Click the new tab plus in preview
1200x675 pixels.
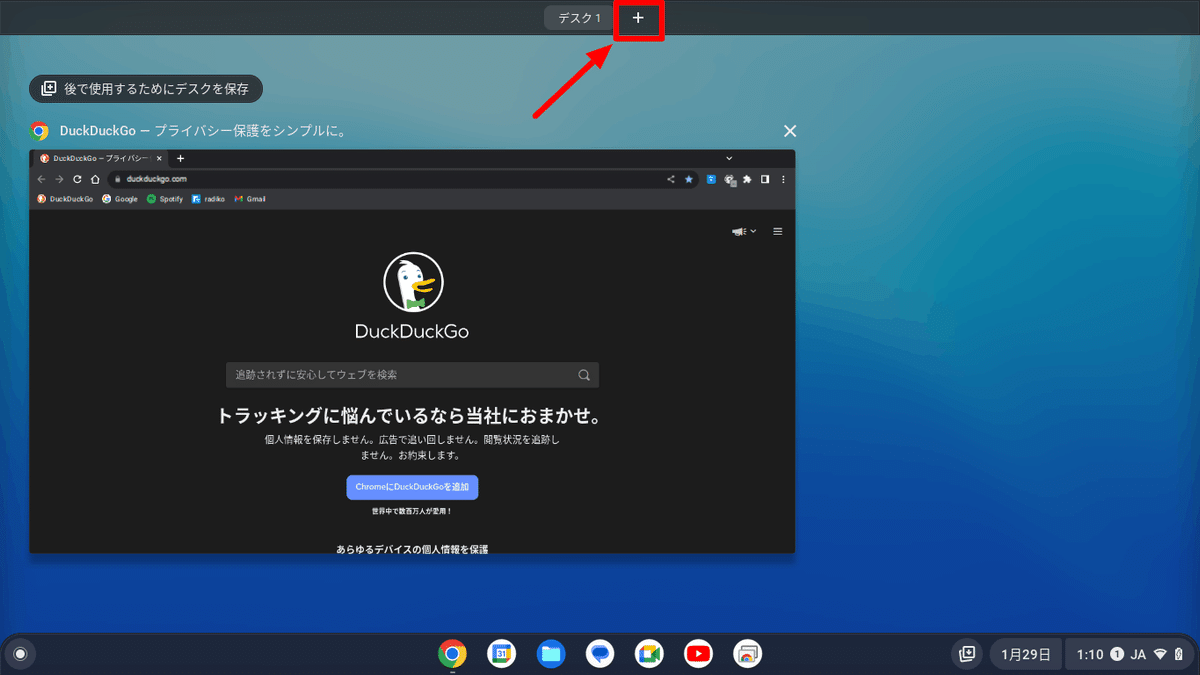180,158
